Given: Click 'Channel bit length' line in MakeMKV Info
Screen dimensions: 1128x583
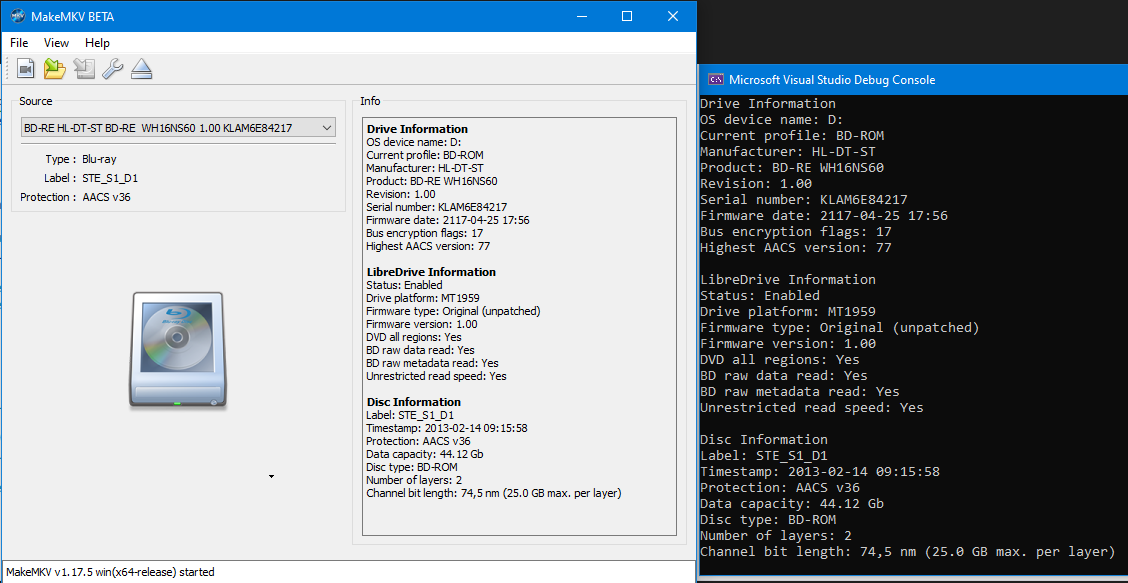Looking at the screenshot, I should (x=494, y=493).
